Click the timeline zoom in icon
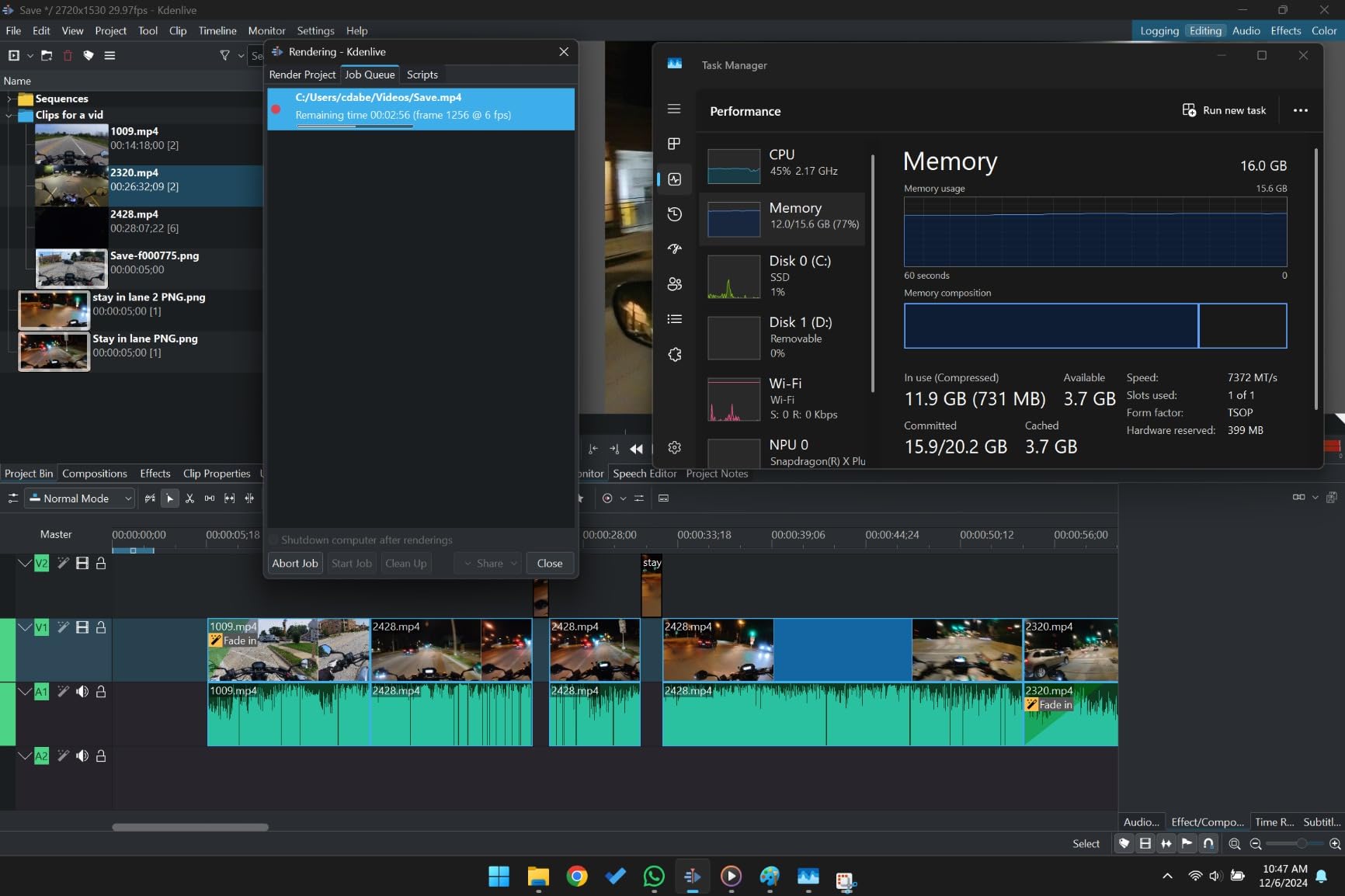The image size is (1345, 896). (x=1335, y=843)
